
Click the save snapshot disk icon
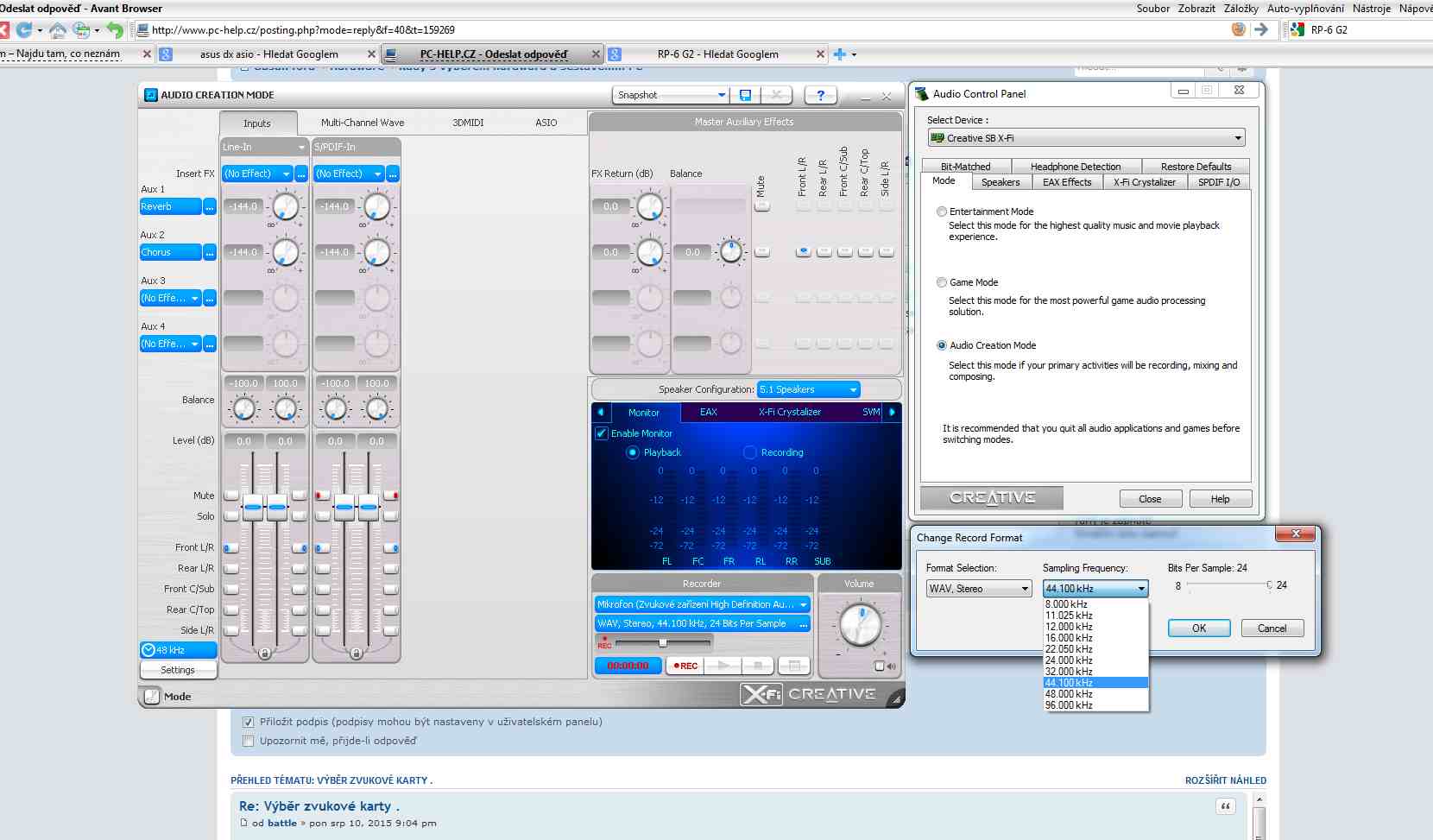click(x=745, y=95)
